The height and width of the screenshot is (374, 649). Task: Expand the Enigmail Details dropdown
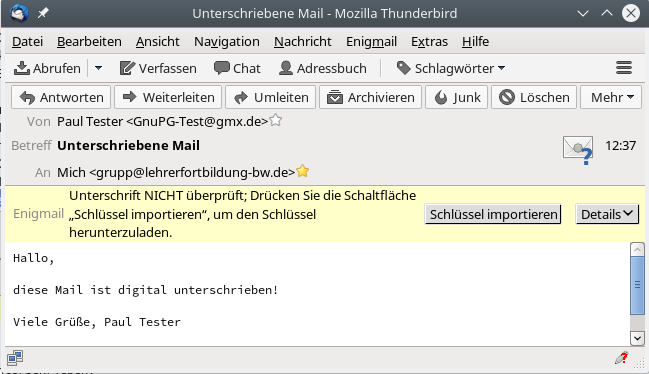pos(607,214)
